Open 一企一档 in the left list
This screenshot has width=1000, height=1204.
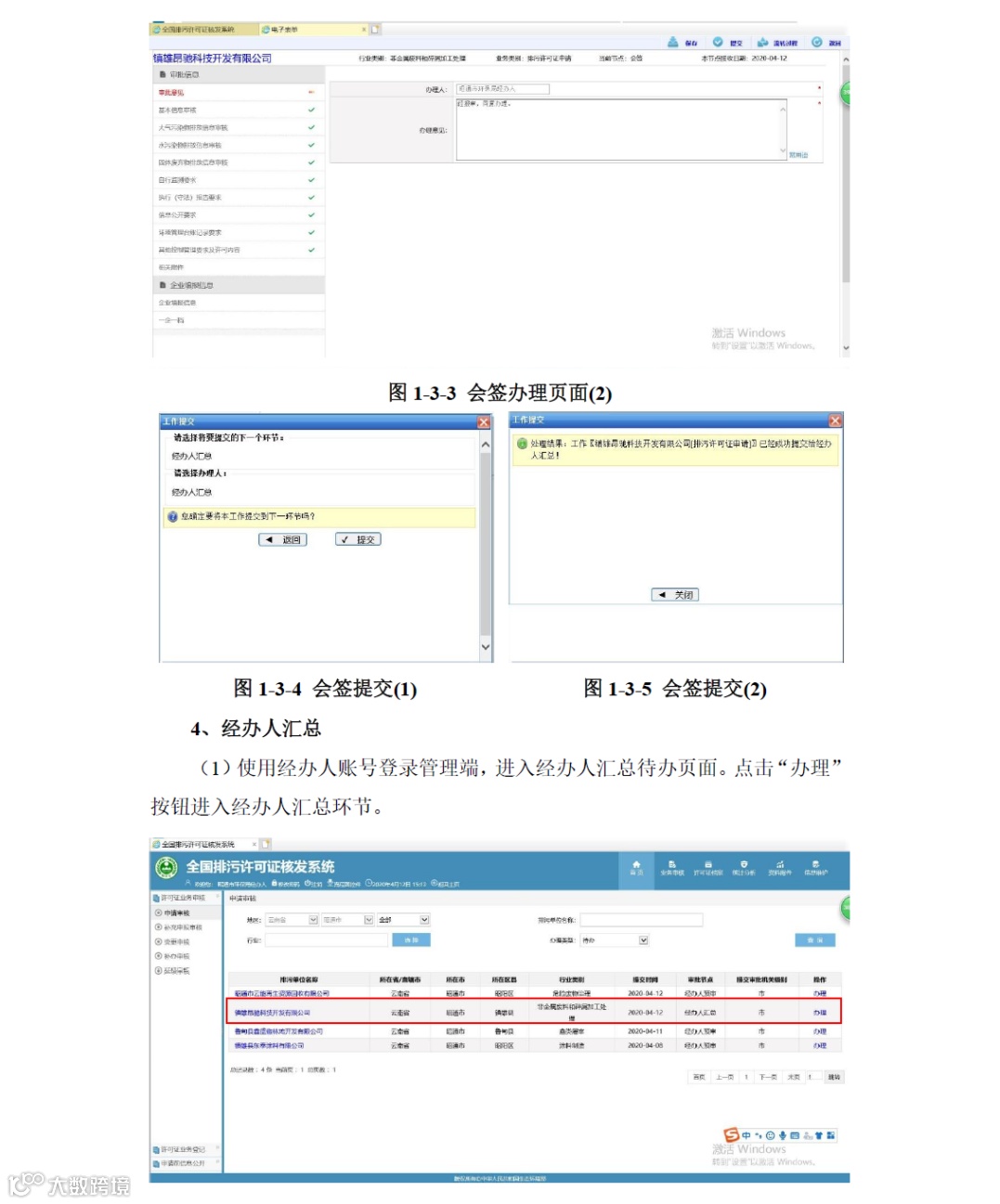click(x=239, y=320)
